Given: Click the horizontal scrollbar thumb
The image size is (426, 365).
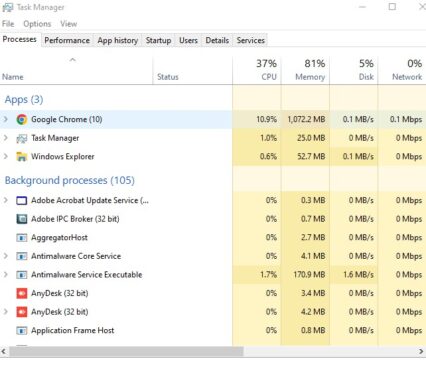Looking at the screenshot, I should point(126,351).
